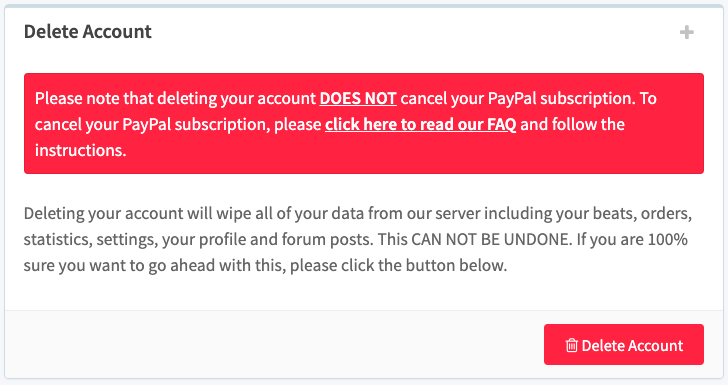Click the trash can icon on the button
728x385 pixels.
coord(572,345)
